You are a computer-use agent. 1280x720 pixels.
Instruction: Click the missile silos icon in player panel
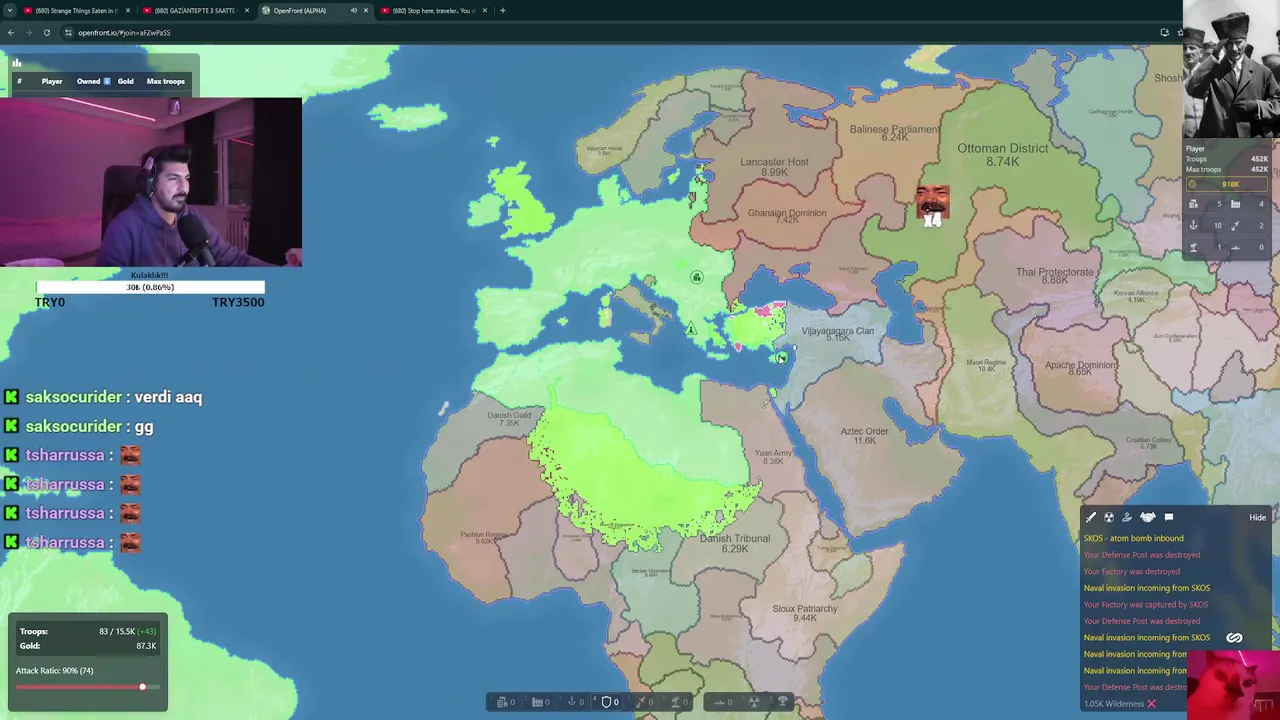1235,225
